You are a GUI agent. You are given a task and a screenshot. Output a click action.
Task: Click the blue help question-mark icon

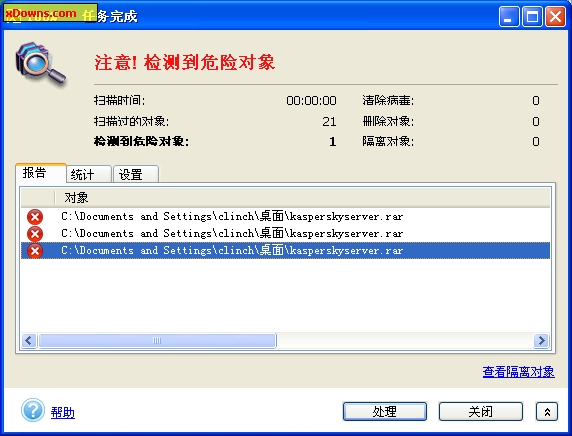pyautogui.click(x=33, y=410)
